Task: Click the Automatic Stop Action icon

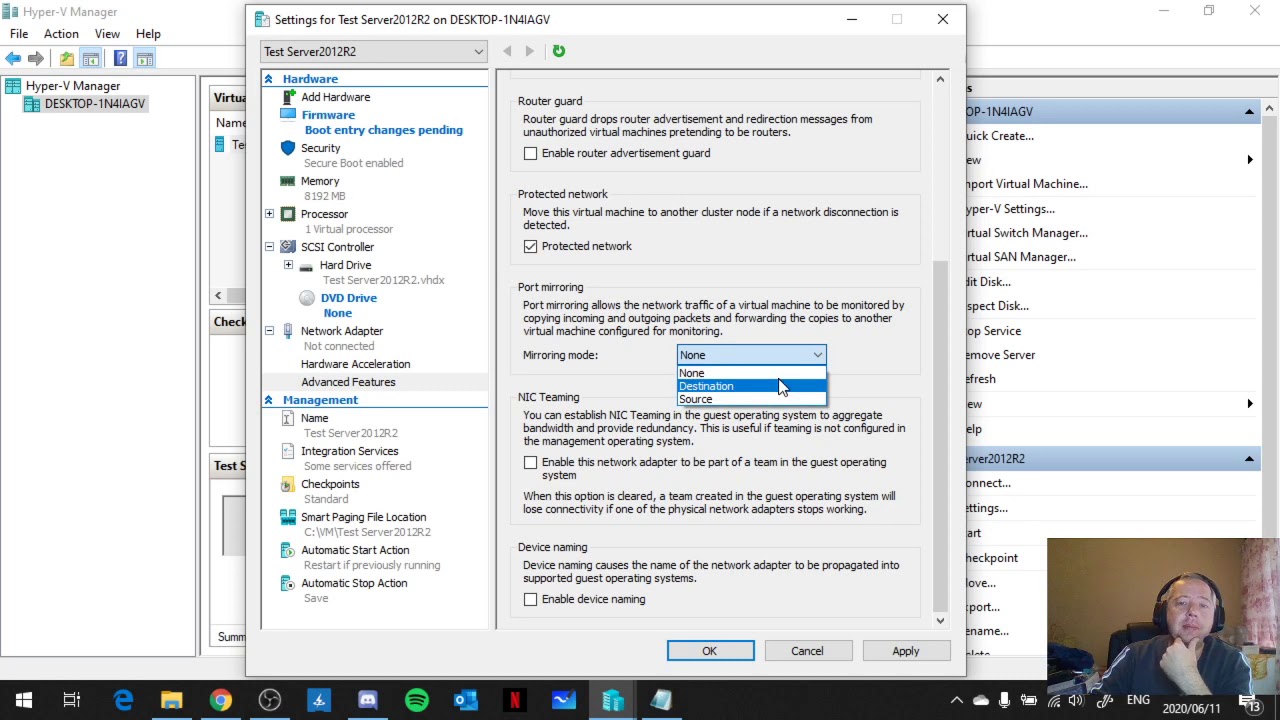Action: pos(288,583)
